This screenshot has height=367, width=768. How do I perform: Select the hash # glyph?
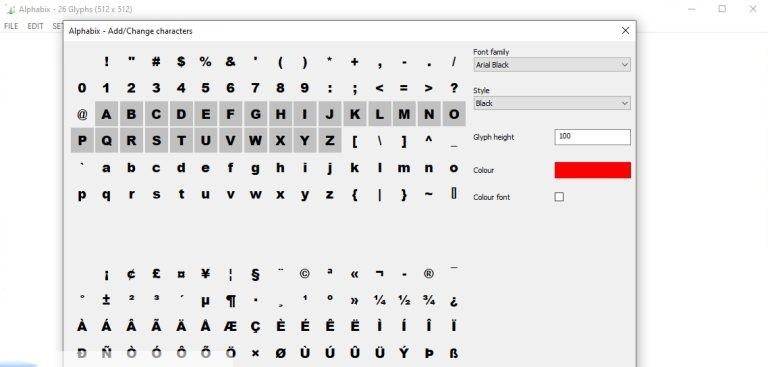tap(156, 61)
